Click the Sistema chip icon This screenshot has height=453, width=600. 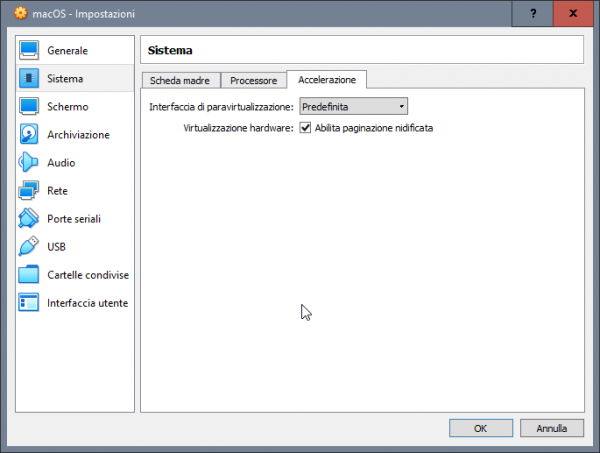click(x=29, y=78)
